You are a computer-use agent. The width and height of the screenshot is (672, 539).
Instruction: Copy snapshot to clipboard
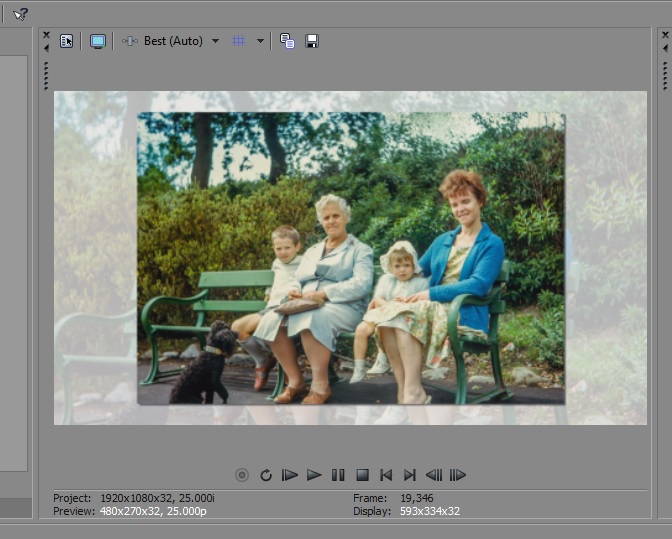pyautogui.click(x=287, y=41)
